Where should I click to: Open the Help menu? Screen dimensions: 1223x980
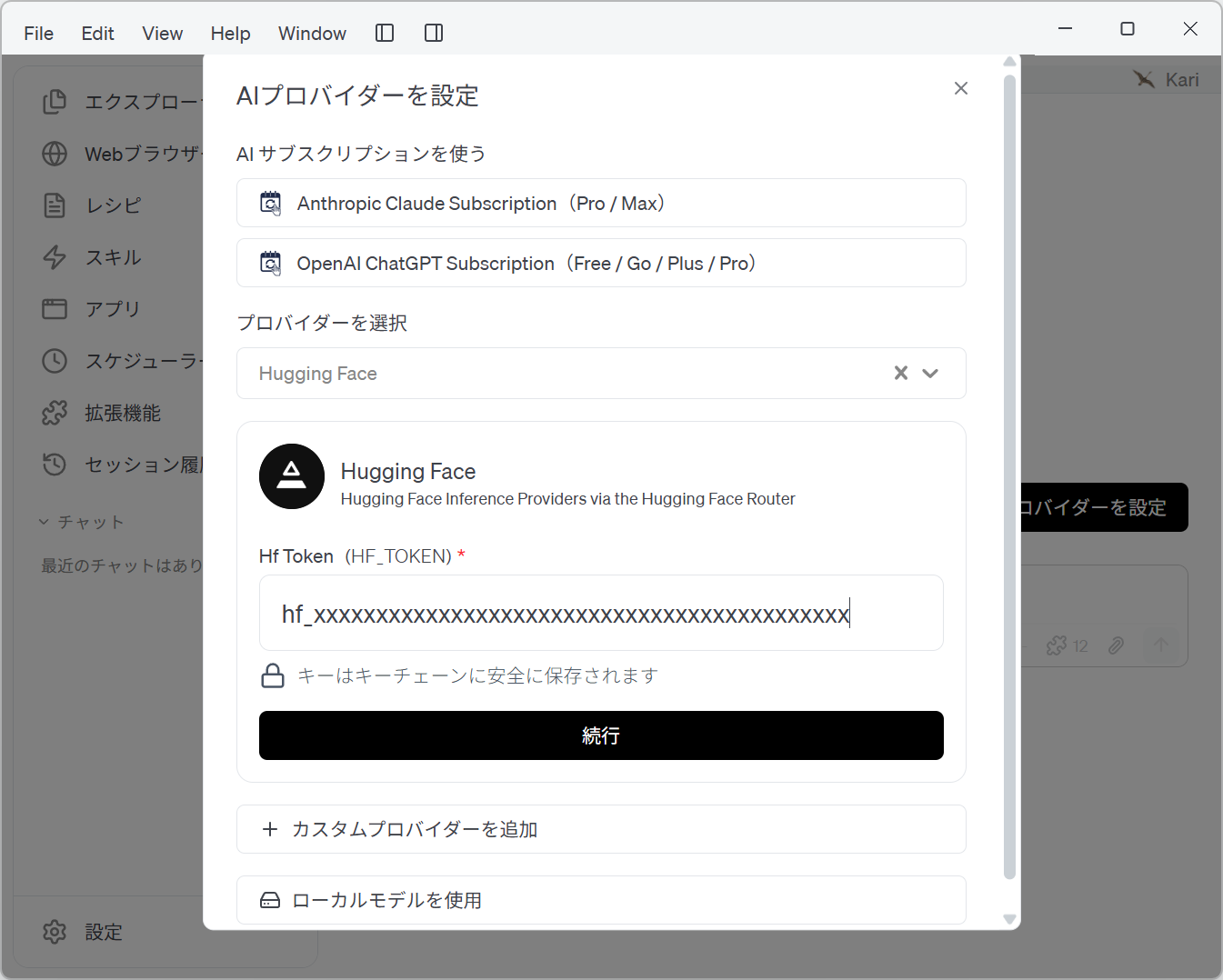point(230,34)
